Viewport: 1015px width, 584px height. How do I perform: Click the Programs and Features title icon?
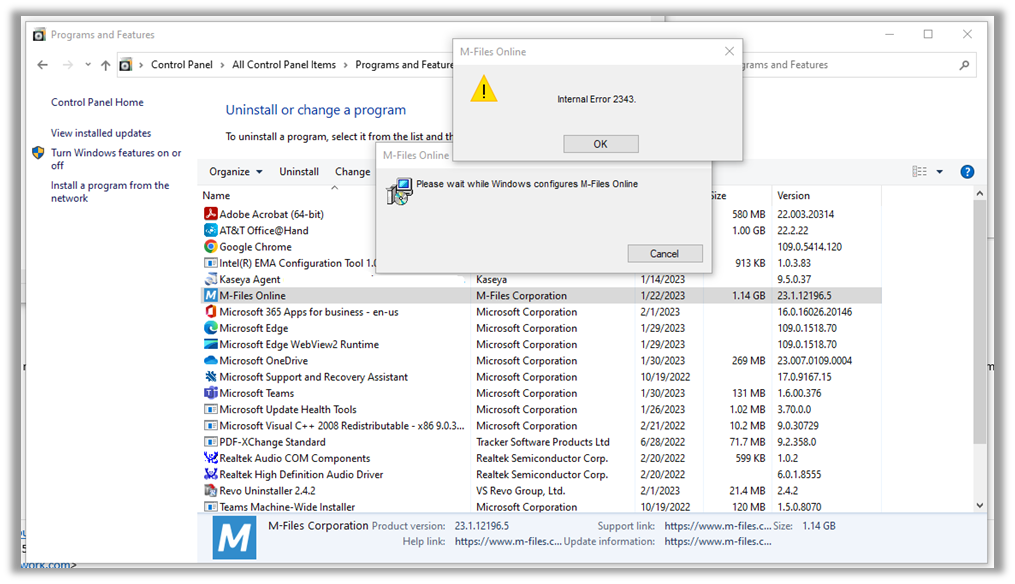tap(39, 34)
